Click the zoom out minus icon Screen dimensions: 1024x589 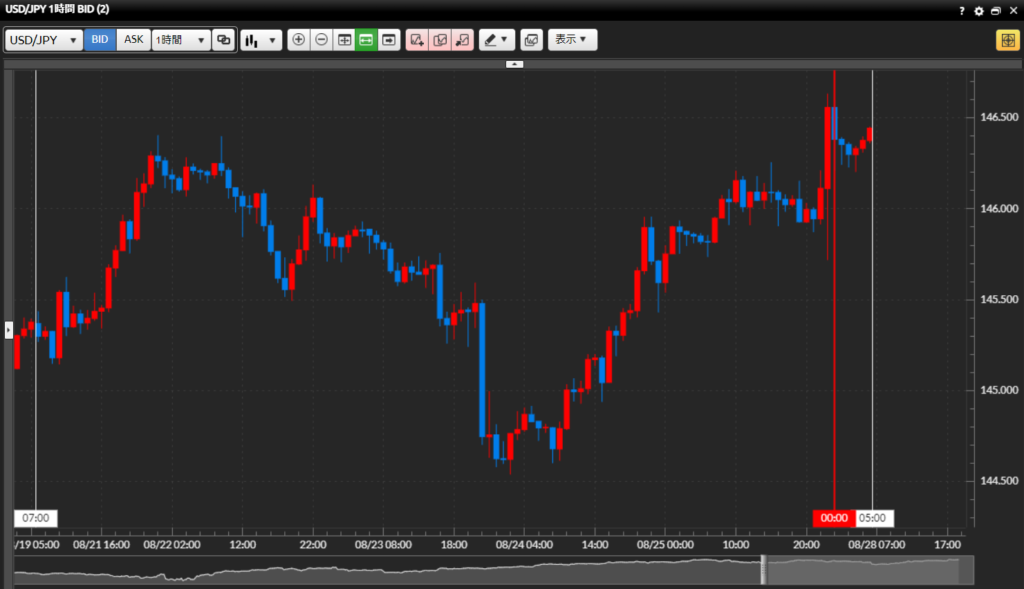pos(321,40)
